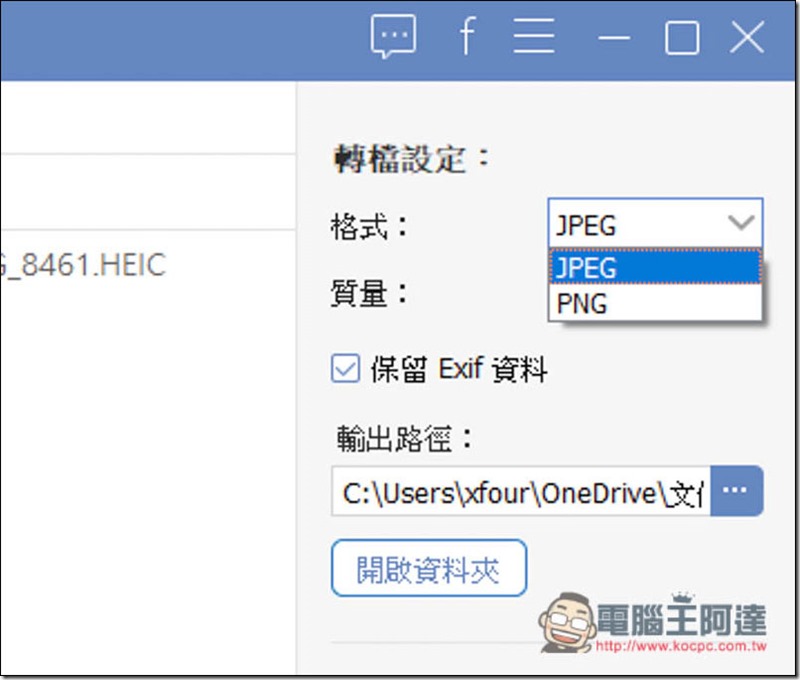
Task: Click the JPEG format combo box
Action: (x=655, y=223)
